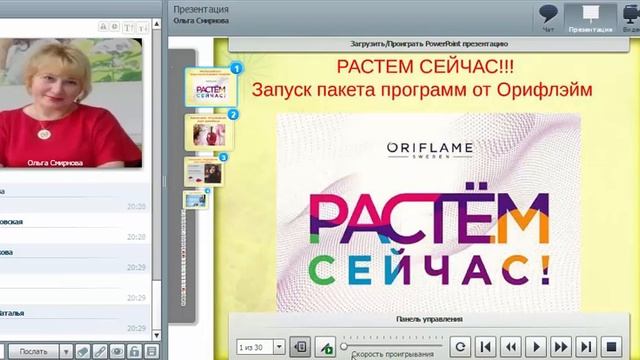Open the Видео tab with monitor icon
The width and height of the screenshot is (640, 360).
click(631, 18)
